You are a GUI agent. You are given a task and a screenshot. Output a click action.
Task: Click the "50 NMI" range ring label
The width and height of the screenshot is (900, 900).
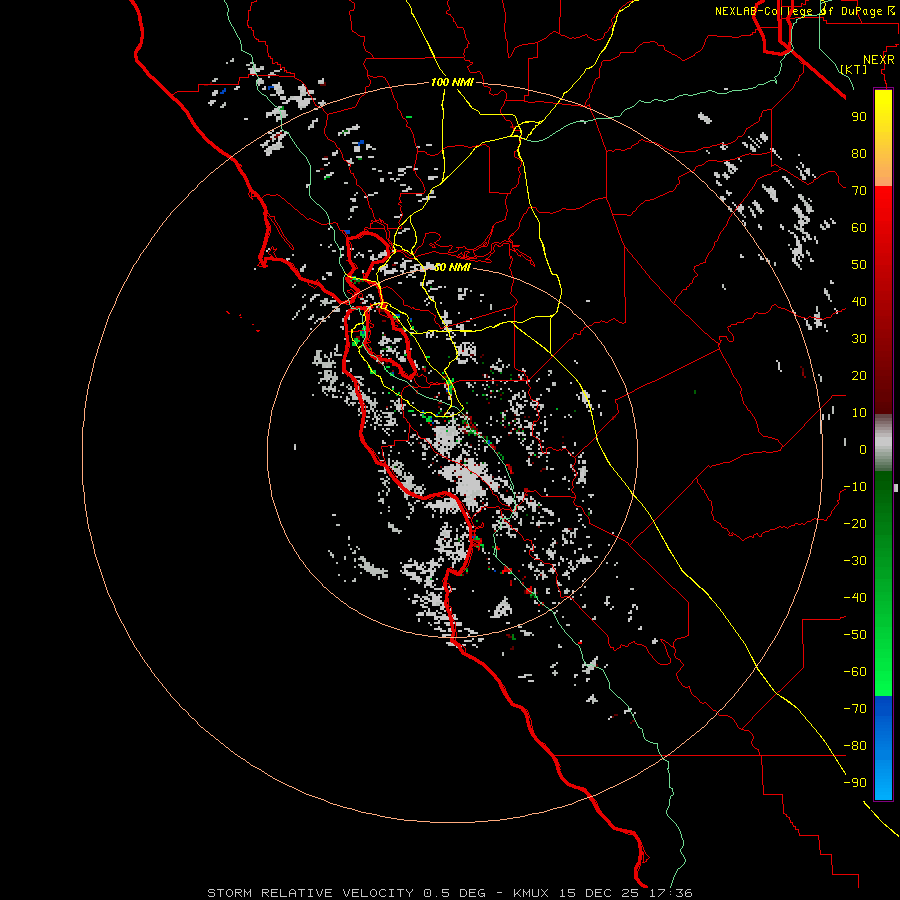coord(452,267)
